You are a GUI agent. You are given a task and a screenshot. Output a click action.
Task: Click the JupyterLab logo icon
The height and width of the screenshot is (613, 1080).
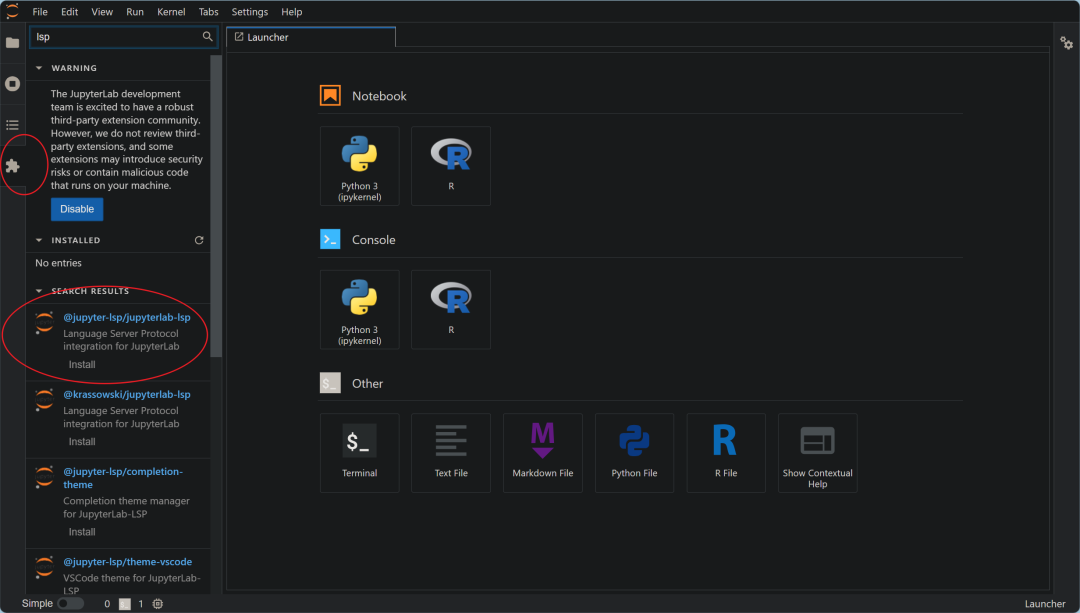[x=12, y=11]
